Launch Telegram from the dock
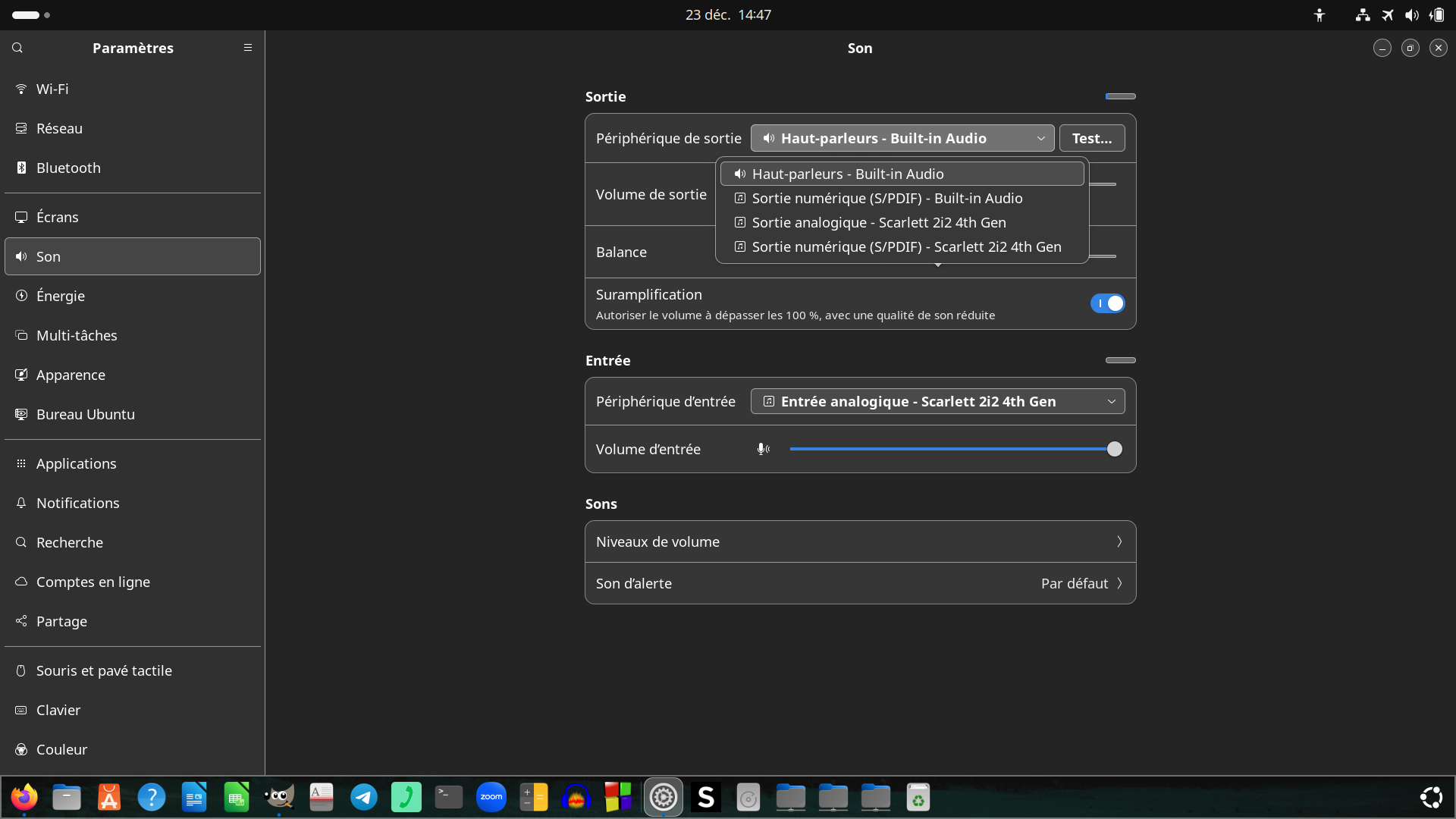This screenshot has width=1456, height=819. (364, 797)
